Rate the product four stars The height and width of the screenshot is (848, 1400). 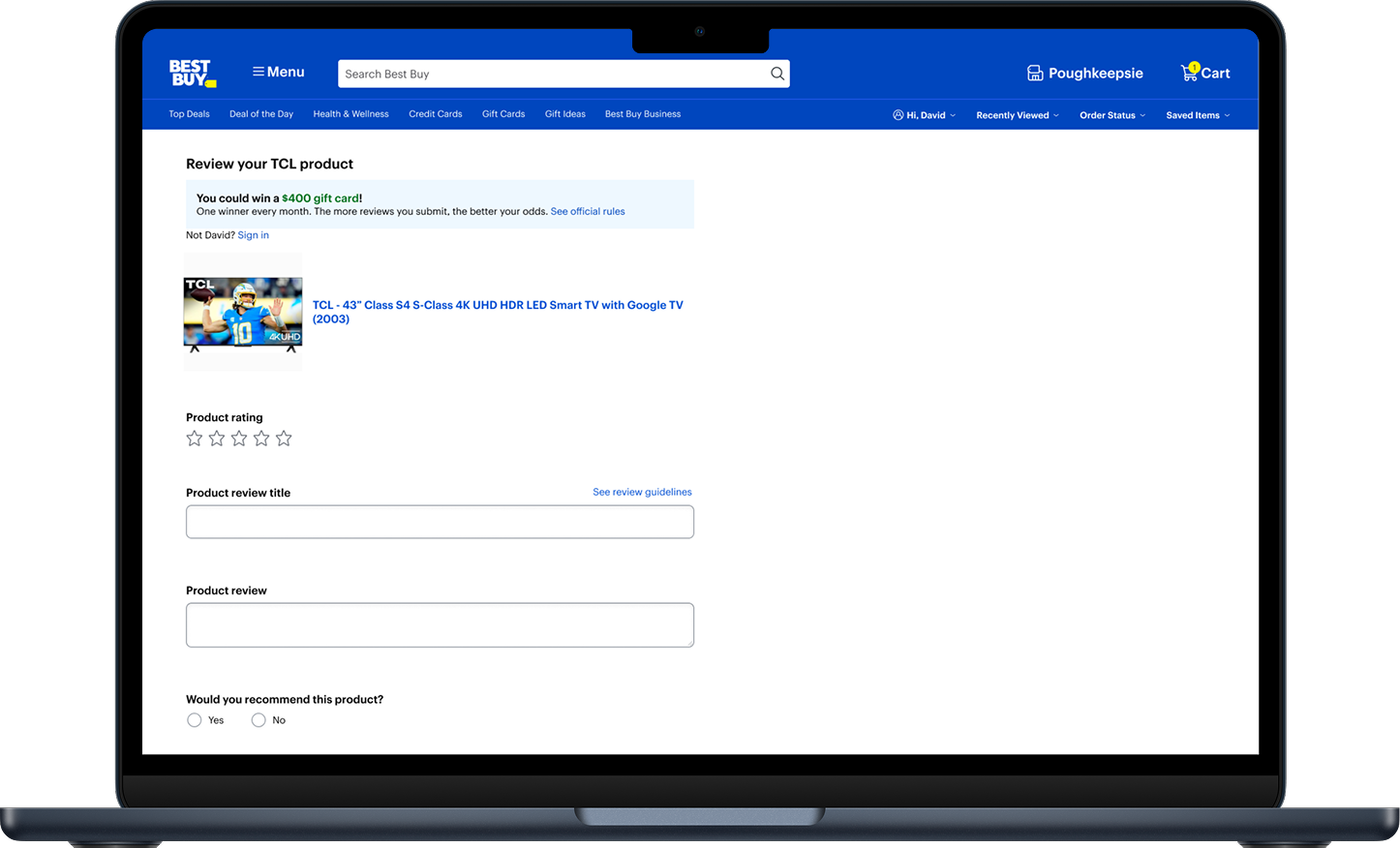261,439
